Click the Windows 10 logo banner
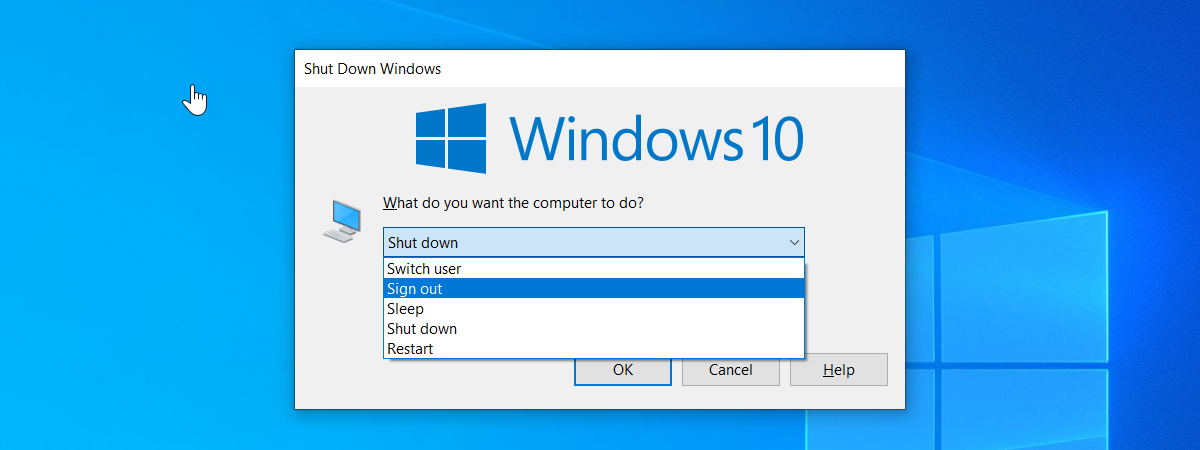The width and height of the screenshot is (1200, 450). coord(609,137)
